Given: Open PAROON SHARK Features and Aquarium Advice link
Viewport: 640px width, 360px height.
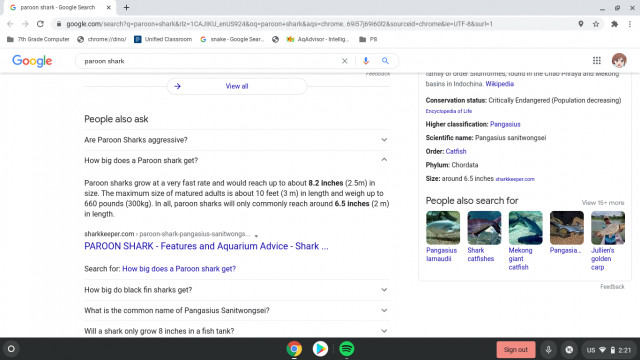Looking at the screenshot, I should (x=206, y=246).
